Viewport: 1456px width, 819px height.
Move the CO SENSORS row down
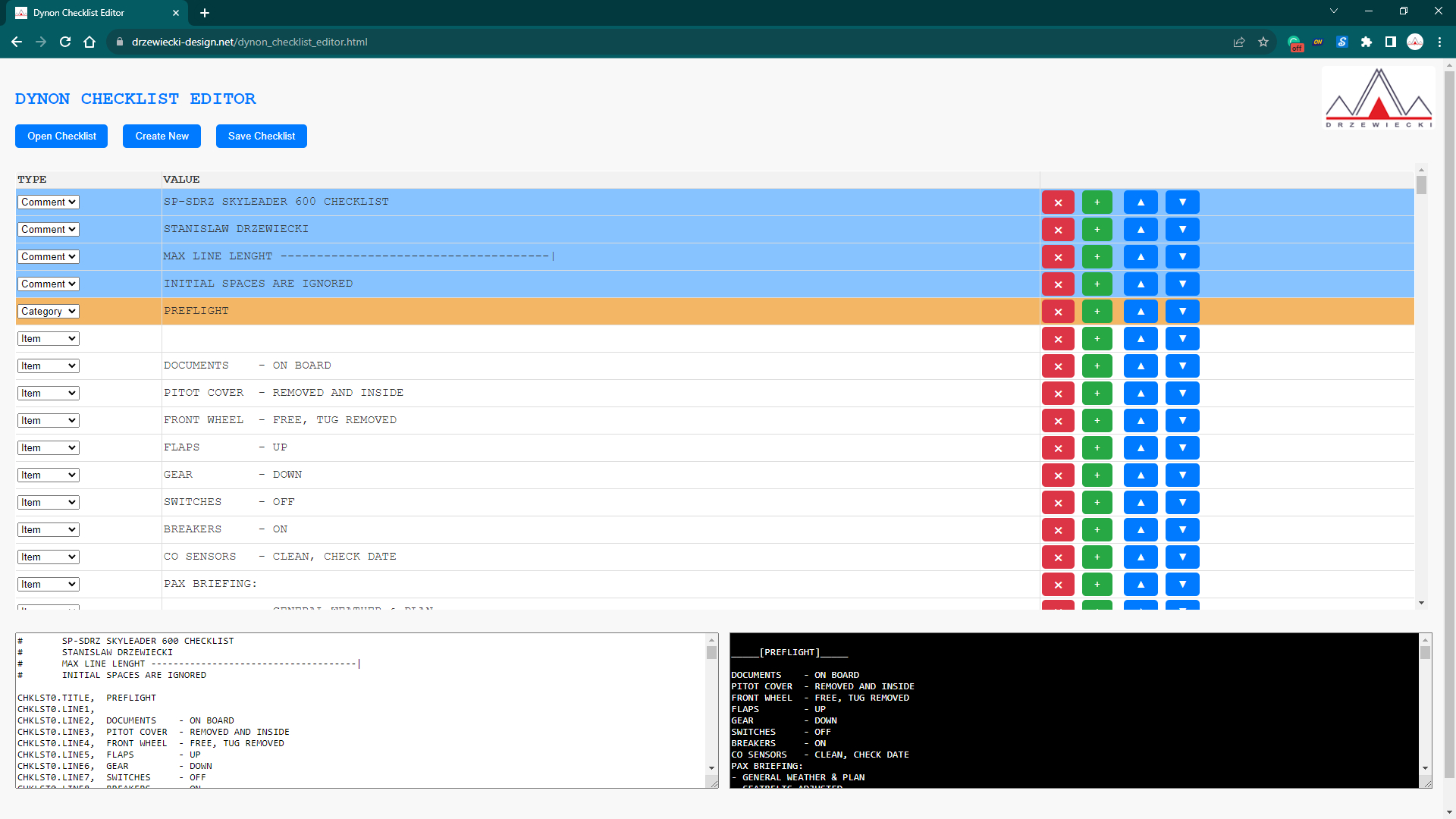(x=1182, y=557)
